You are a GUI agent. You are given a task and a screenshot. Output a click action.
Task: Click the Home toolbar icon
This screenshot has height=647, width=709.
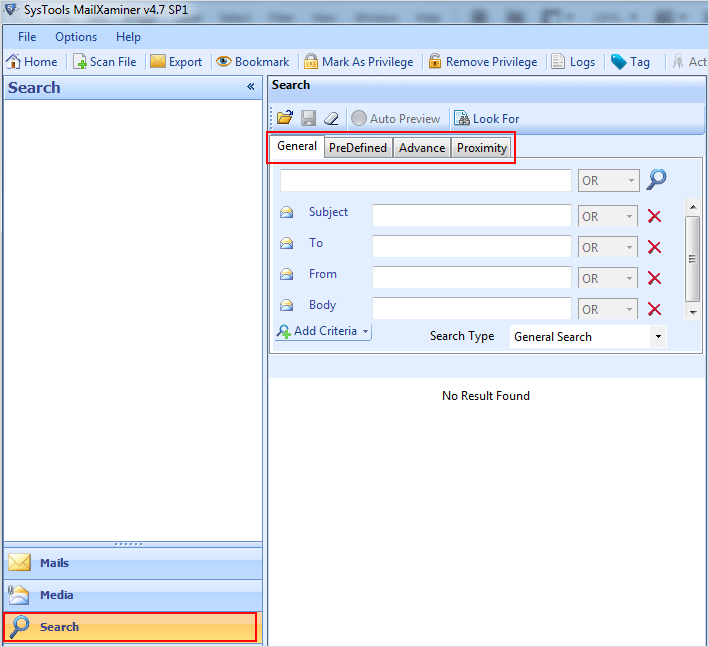pos(13,61)
